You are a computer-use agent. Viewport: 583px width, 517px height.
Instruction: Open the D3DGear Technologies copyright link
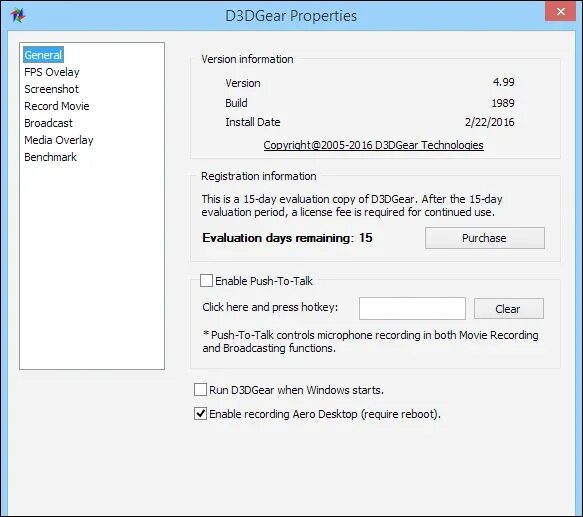click(373, 145)
